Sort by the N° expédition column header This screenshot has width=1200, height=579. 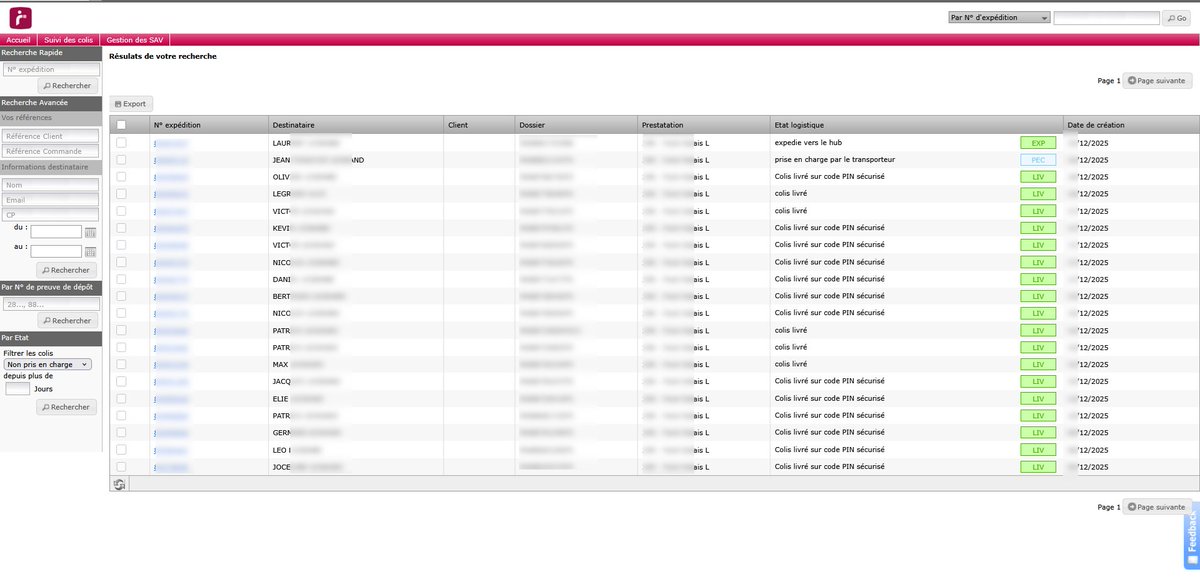208,125
